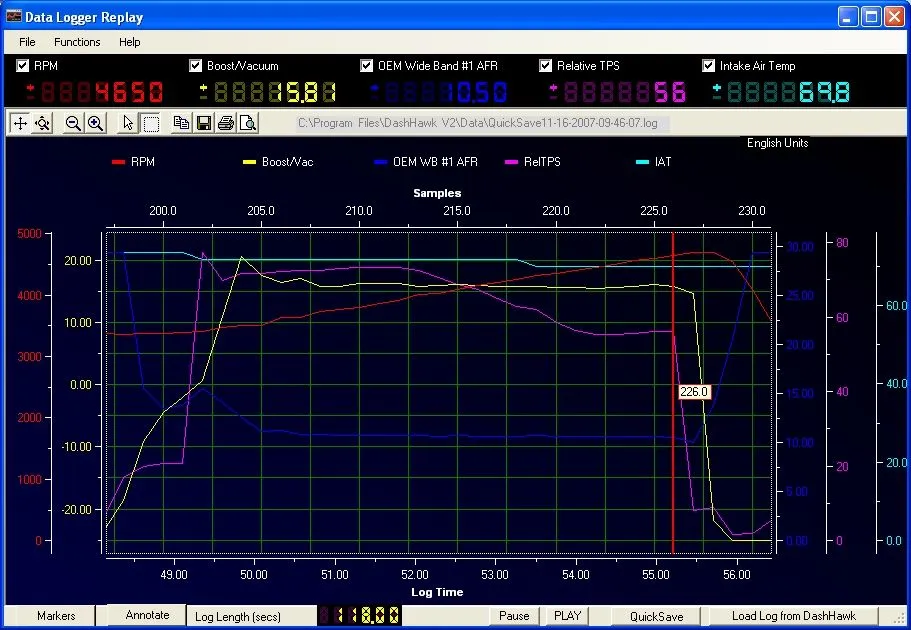Copy the chart to the clipboard

tap(181, 123)
